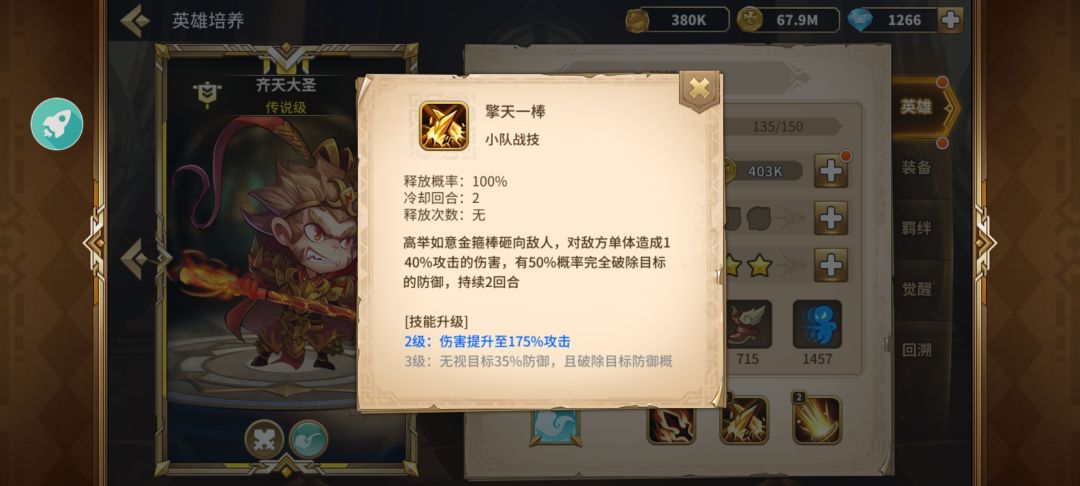Add diamonds with the plus button
This screenshot has width=1080, height=486.
coord(951,20)
